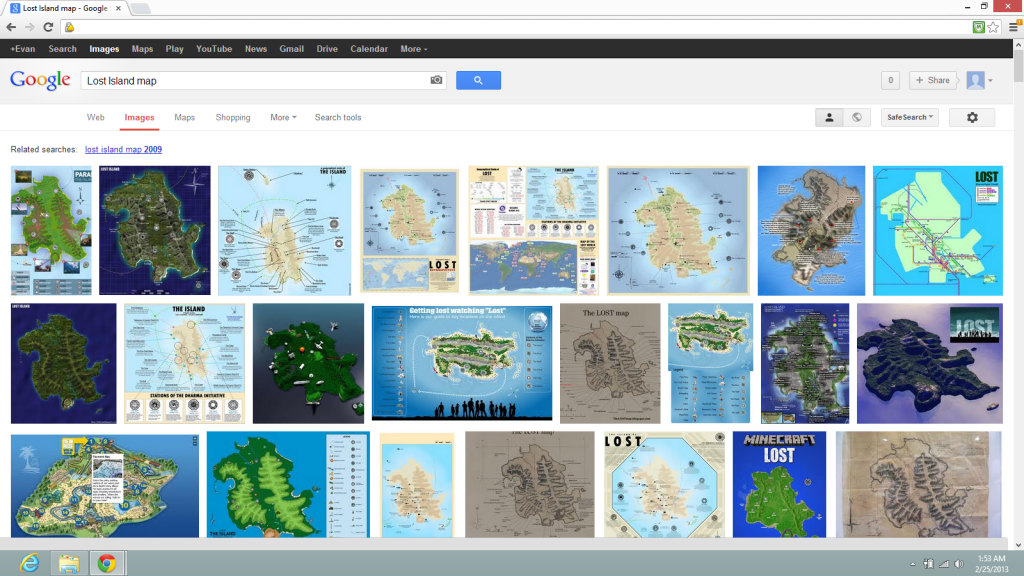Screen dimensions: 1024x576
Task: Switch to the Web results tab
Action: [x=95, y=118]
